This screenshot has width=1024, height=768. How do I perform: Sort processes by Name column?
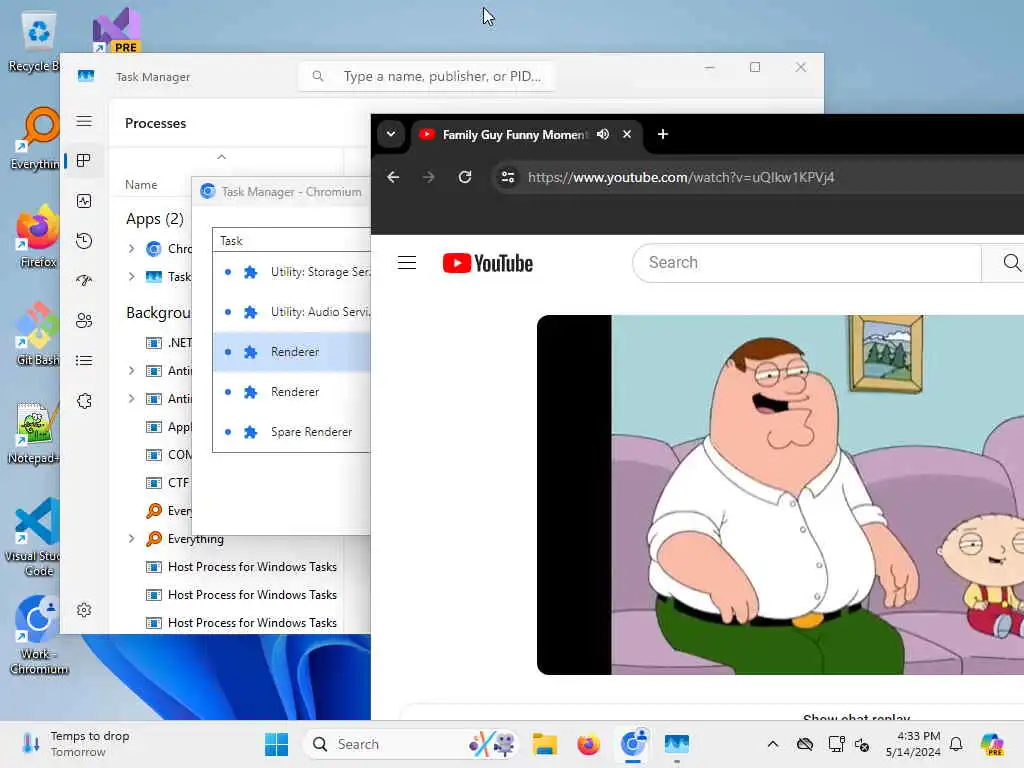[x=141, y=185]
